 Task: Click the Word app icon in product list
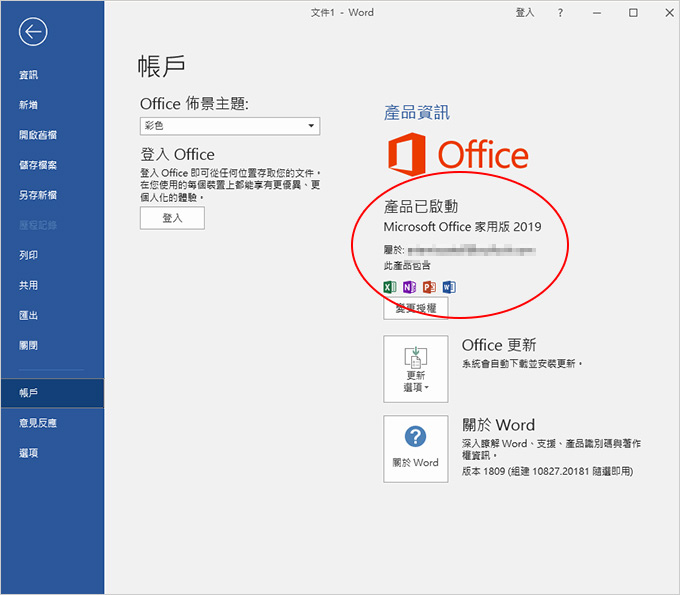pos(449,287)
